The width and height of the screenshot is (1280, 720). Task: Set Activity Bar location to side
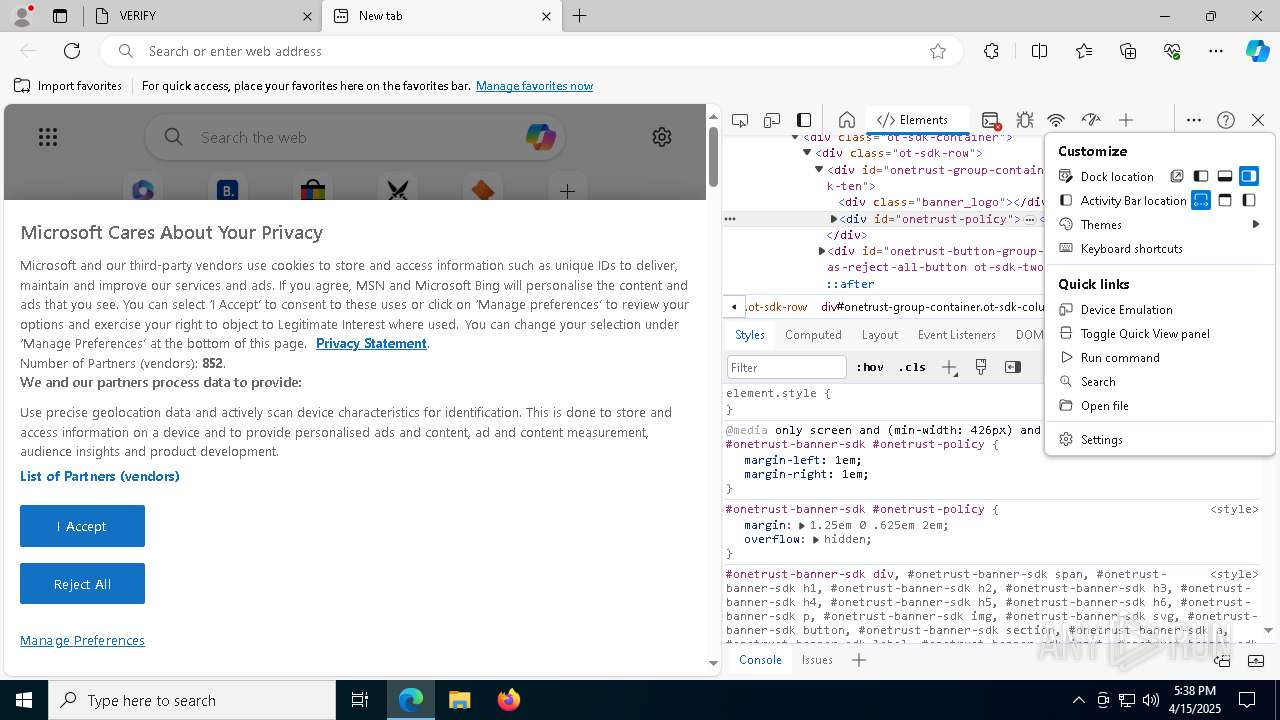click(x=1249, y=200)
